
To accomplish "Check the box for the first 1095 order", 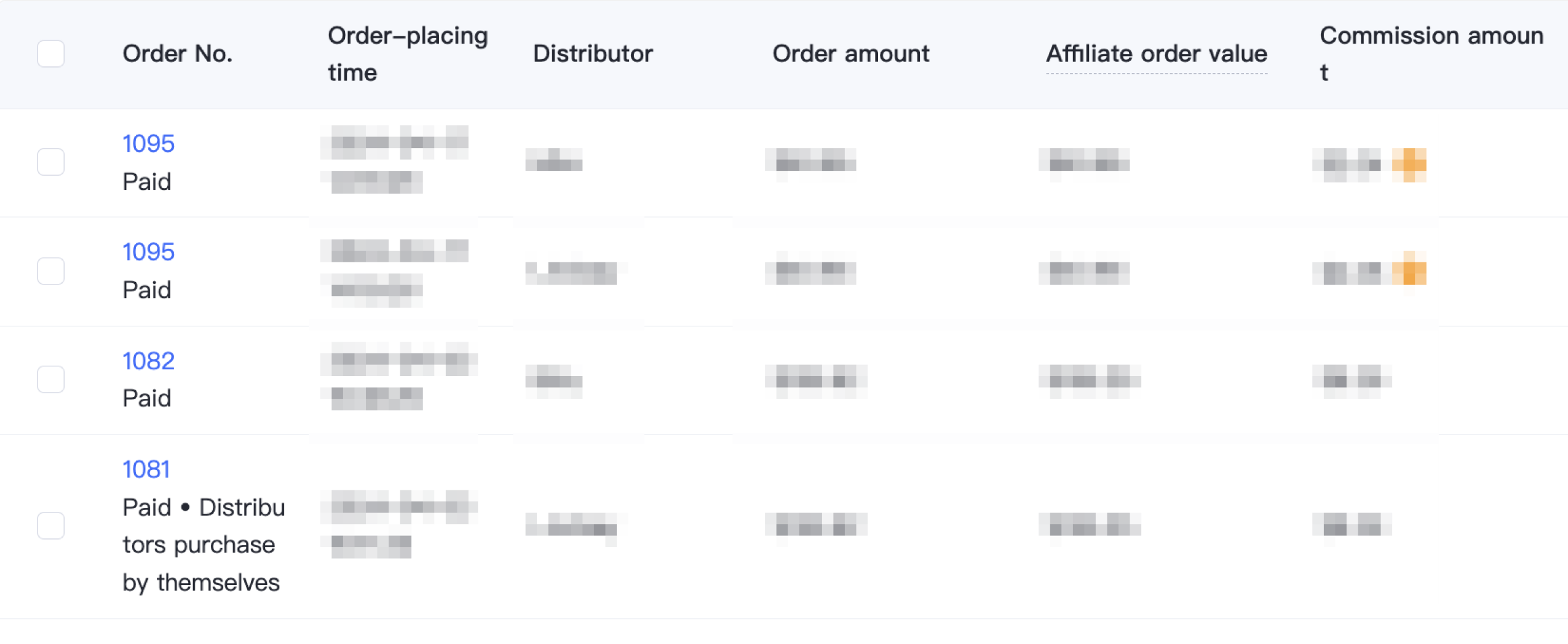I will (50, 162).
